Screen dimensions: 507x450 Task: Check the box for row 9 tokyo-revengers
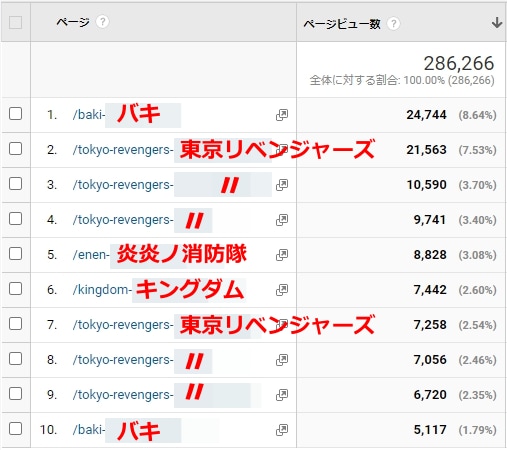coord(15,394)
